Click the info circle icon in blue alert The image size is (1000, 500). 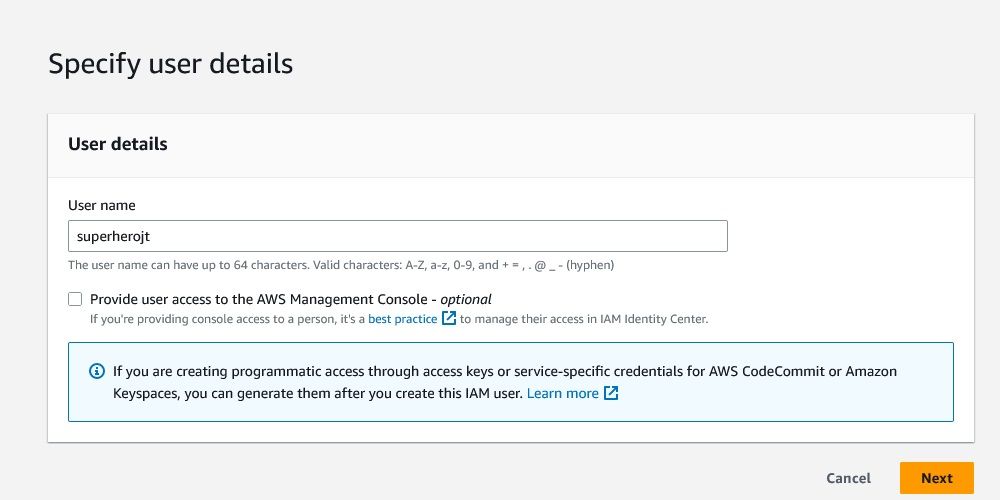[x=97, y=371]
